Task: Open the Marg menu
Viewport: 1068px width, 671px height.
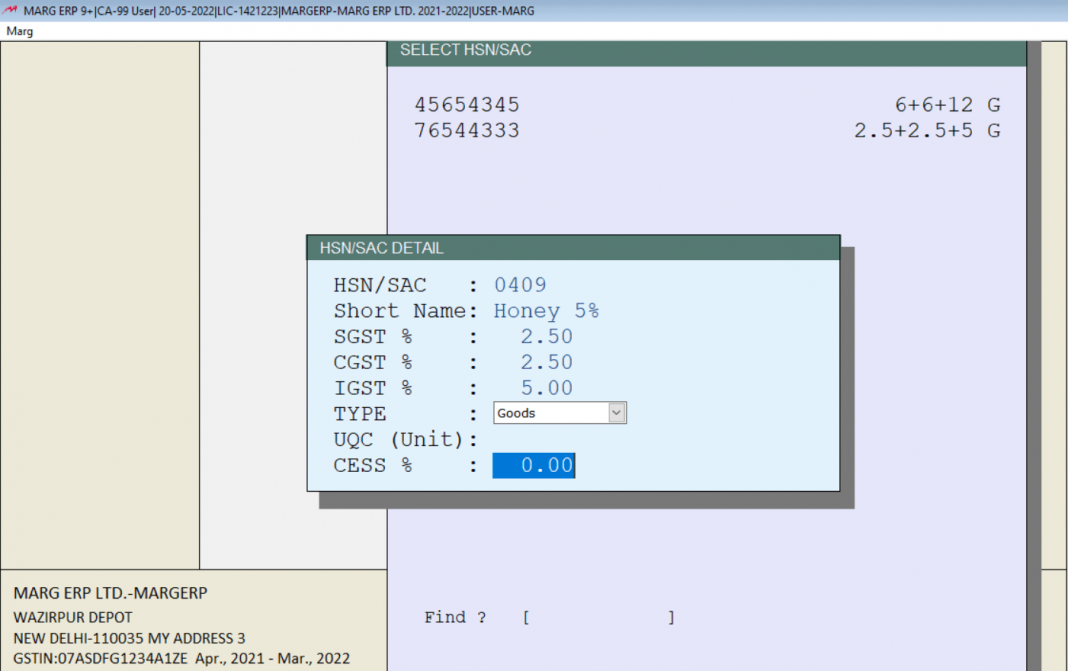Action: tap(19, 31)
